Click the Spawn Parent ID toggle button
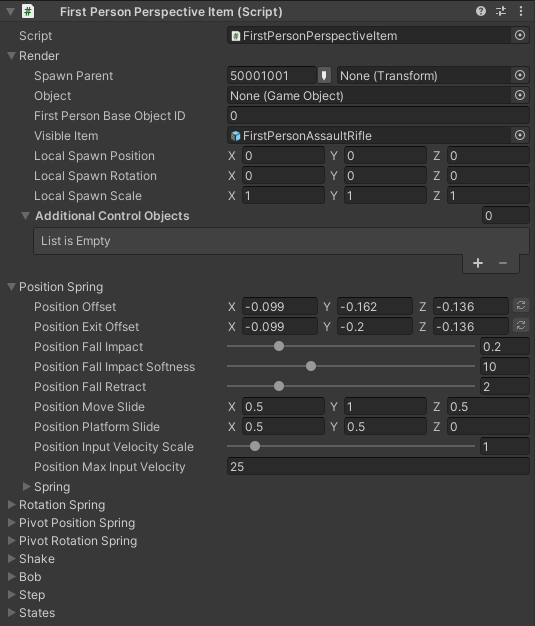535x626 pixels. pyautogui.click(x=324, y=75)
